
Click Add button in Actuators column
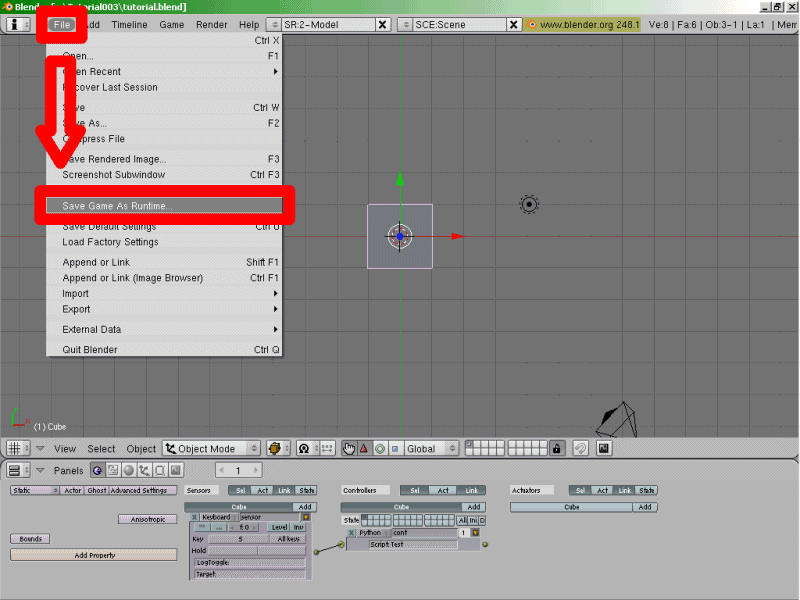click(x=645, y=507)
